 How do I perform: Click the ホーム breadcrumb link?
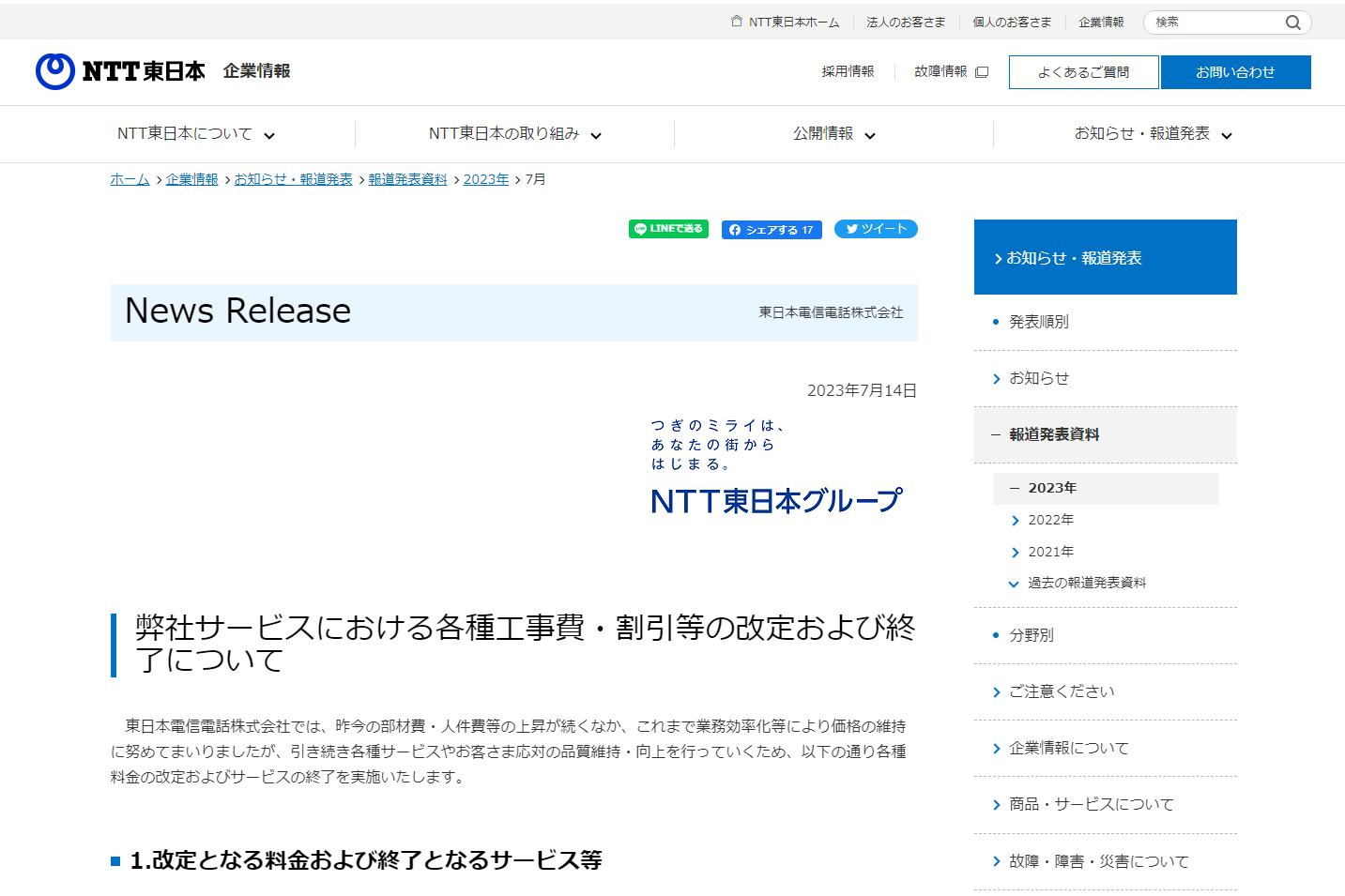point(130,179)
